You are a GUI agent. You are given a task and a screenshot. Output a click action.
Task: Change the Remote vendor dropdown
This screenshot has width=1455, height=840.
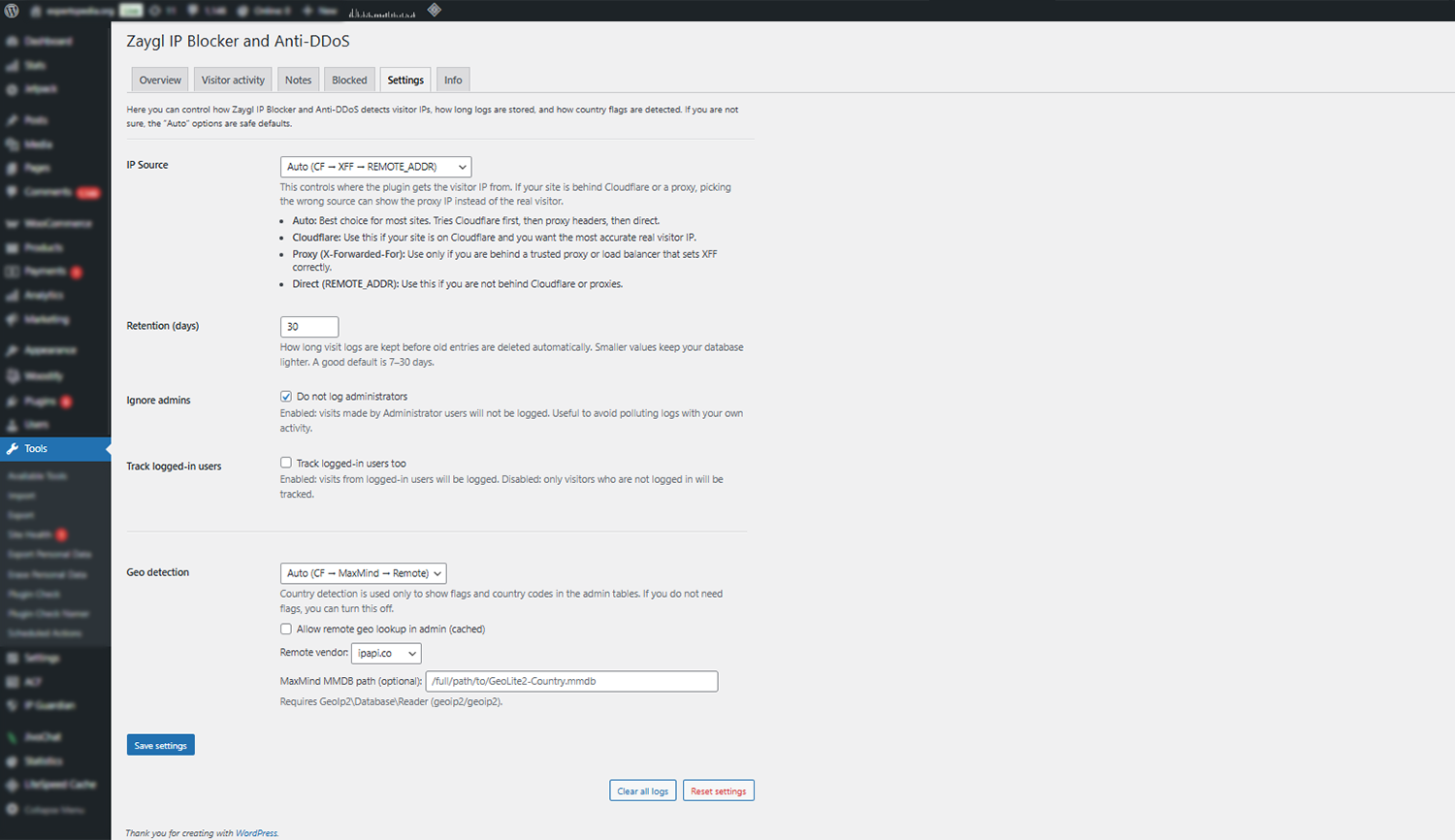click(x=386, y=653)
